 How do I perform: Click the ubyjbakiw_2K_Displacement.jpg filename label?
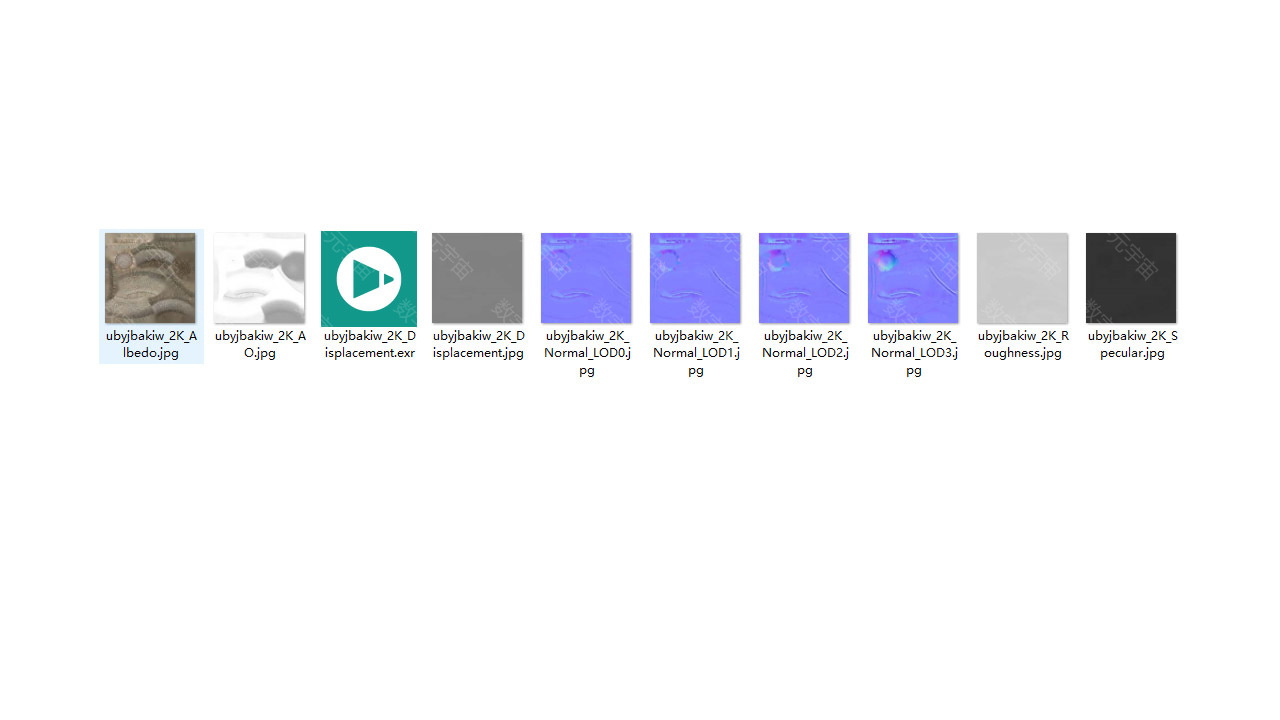478,345
